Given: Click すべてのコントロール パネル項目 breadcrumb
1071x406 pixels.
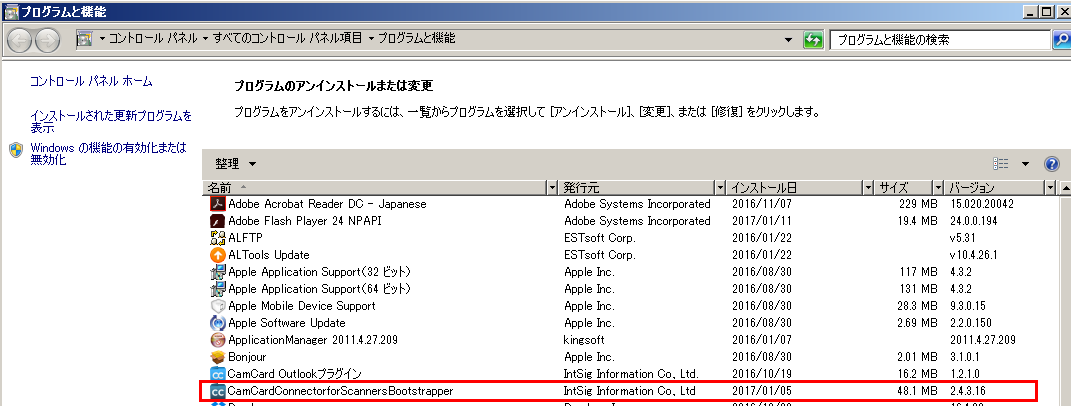Looking at the screenshot, I should (x=288, y=39).
